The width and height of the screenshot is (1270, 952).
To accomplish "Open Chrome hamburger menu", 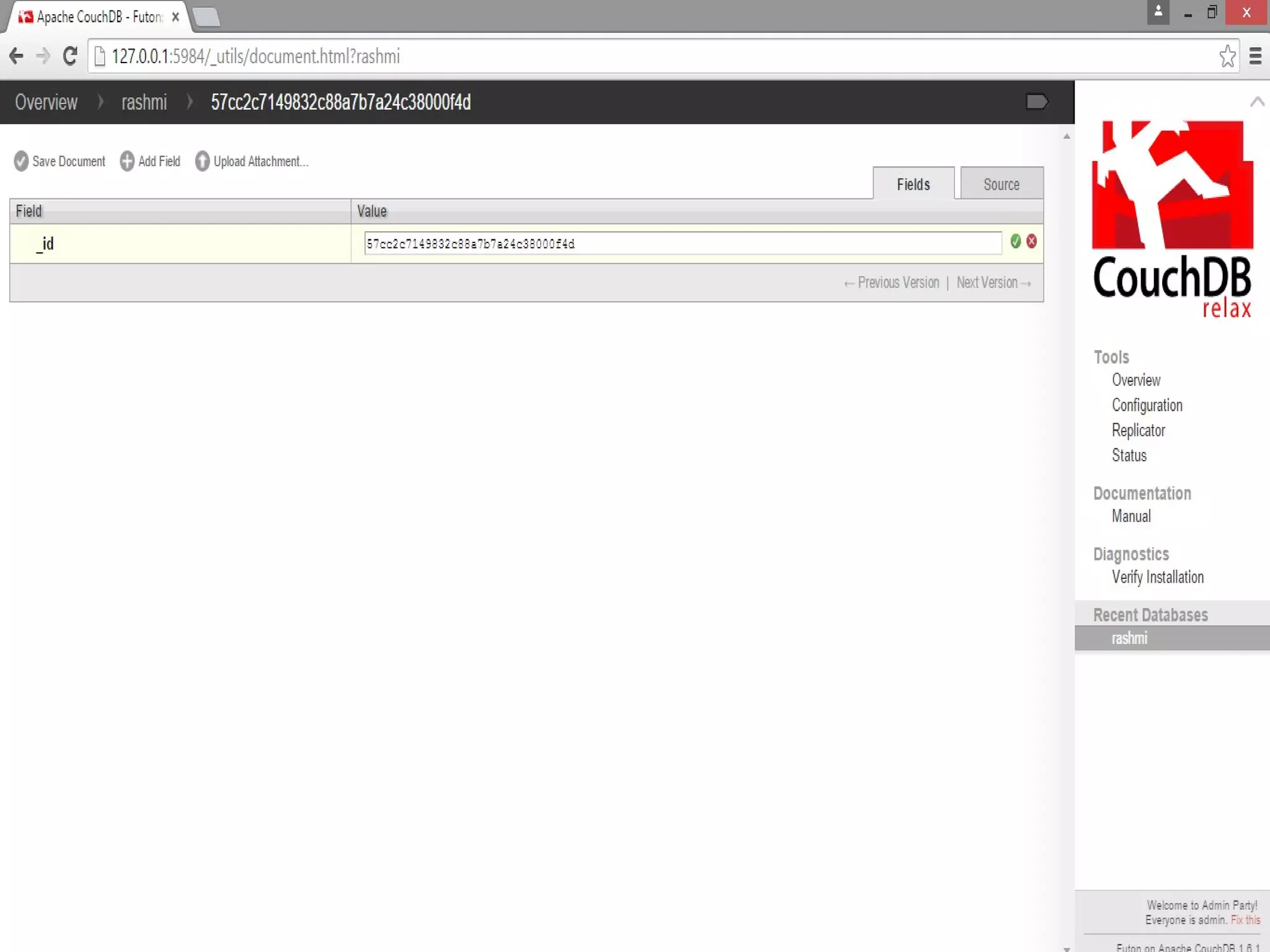I will click(1255, 56).
